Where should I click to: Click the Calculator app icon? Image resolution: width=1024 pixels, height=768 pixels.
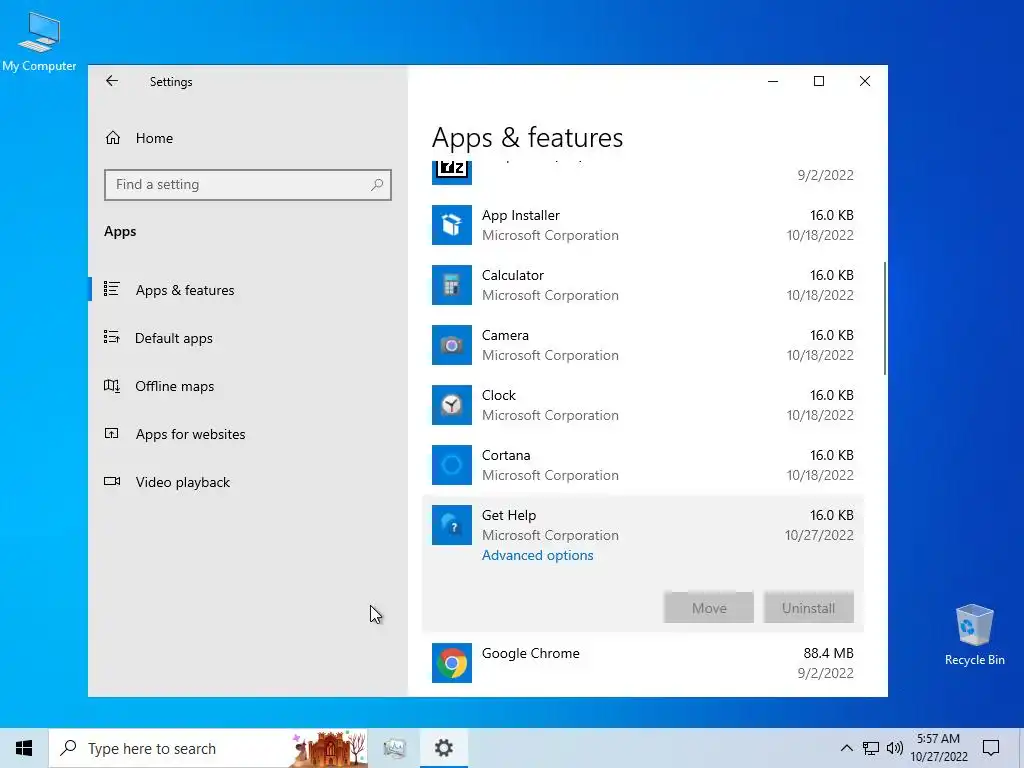(451, 285)
